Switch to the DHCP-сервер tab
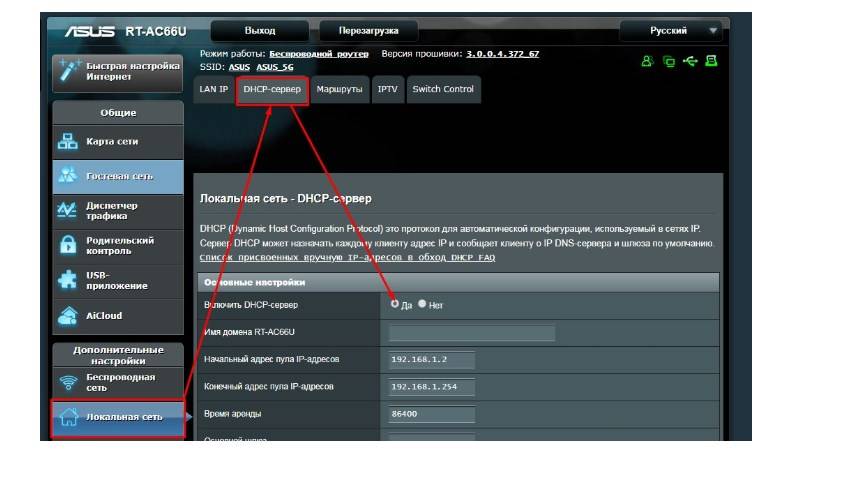Viewport: 850px width, 477px height. (x=272, y=89)
